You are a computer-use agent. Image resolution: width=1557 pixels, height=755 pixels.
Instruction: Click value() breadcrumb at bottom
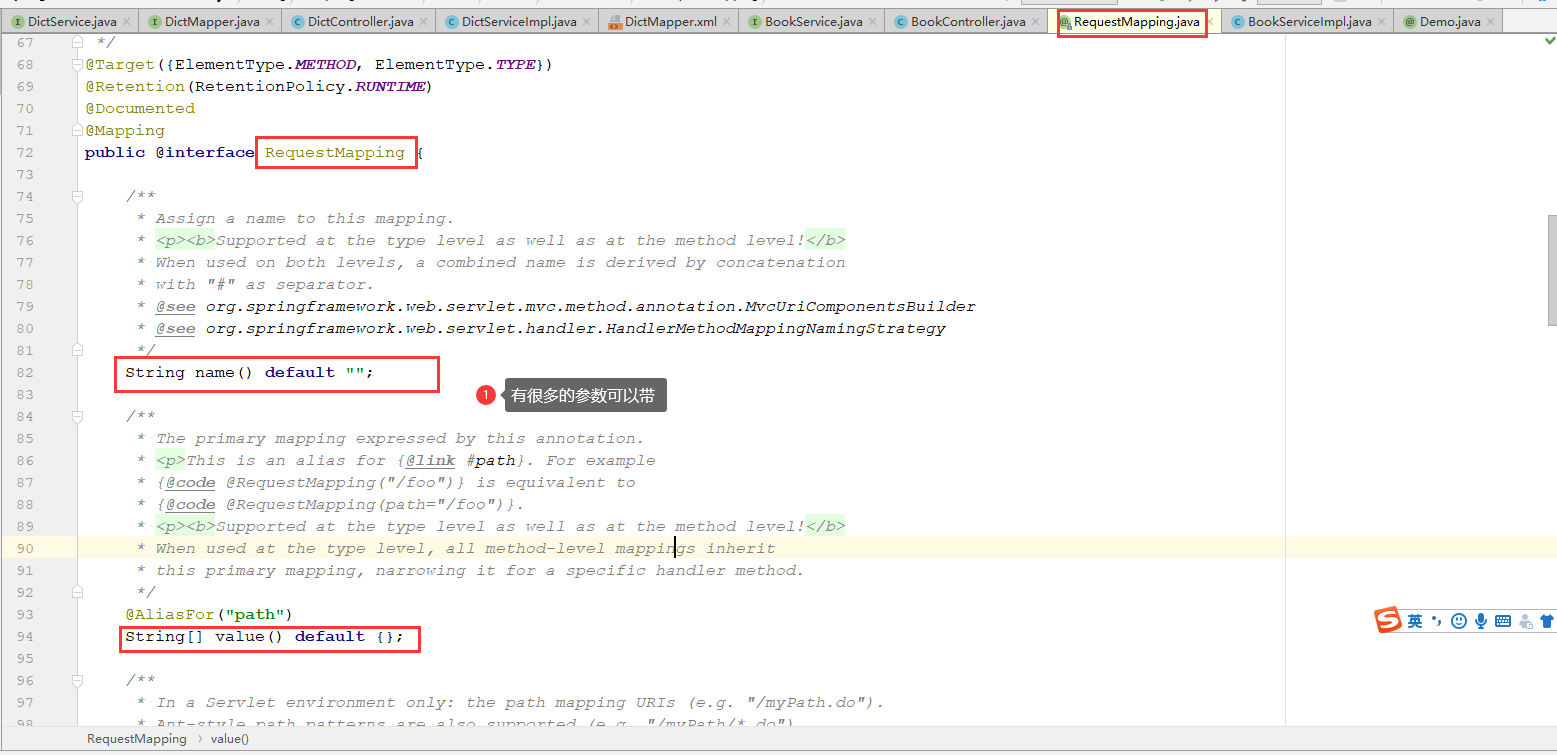point(230,739)
